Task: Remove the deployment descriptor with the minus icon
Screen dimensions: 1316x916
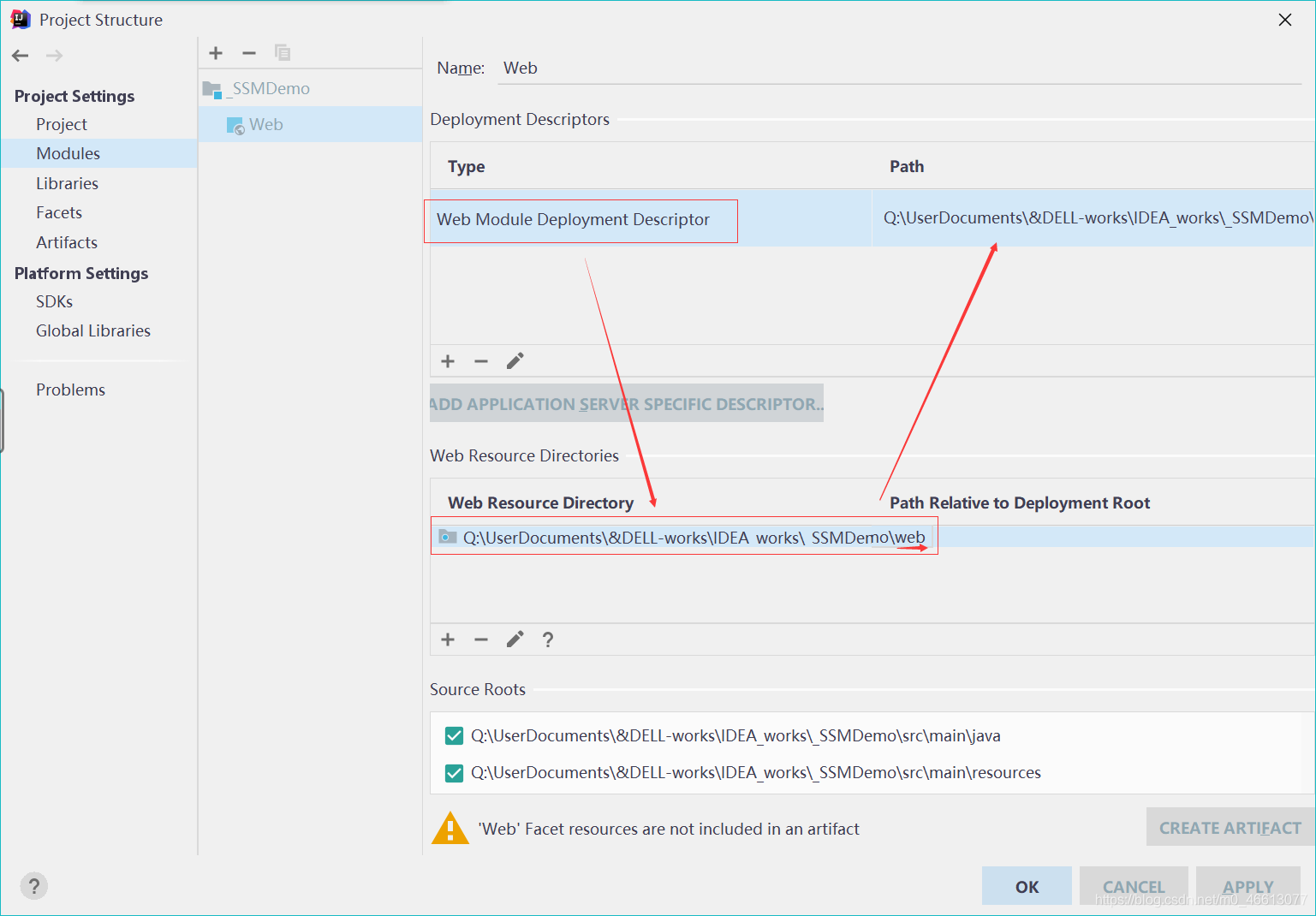Action: click(481, 361)
